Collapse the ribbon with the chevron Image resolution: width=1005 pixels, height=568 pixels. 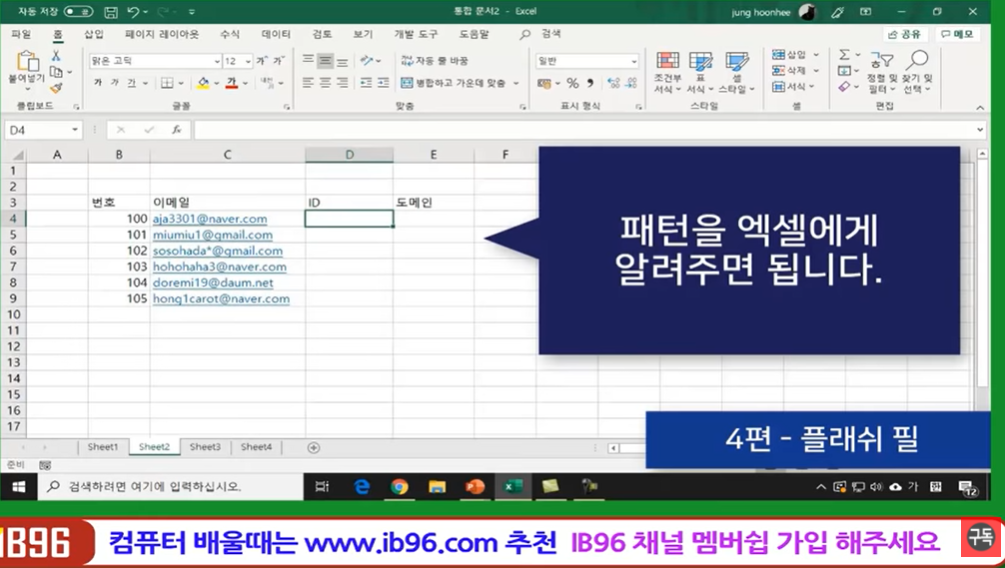[980, 108]
